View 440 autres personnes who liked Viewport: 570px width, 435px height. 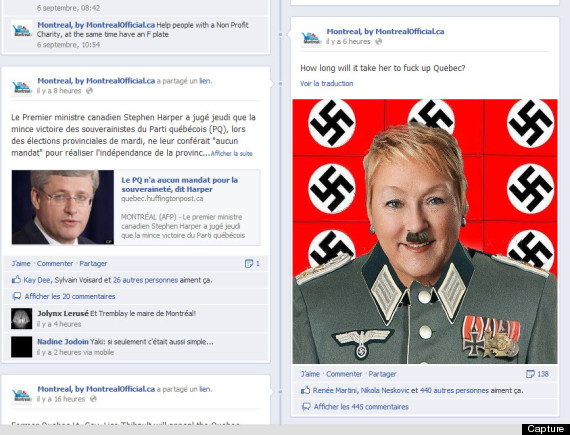tap(454, 391)
